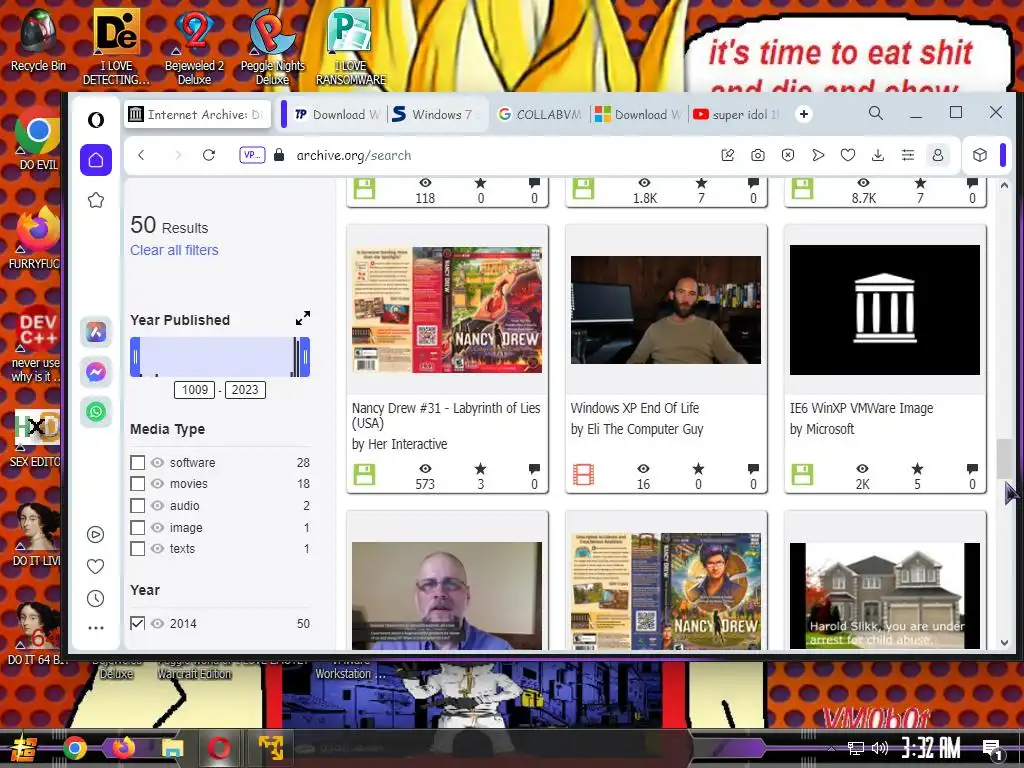This screenshot has width=1024, height=768.
Task: Uncheck the 2014 year filter
Action: [137, 623]
